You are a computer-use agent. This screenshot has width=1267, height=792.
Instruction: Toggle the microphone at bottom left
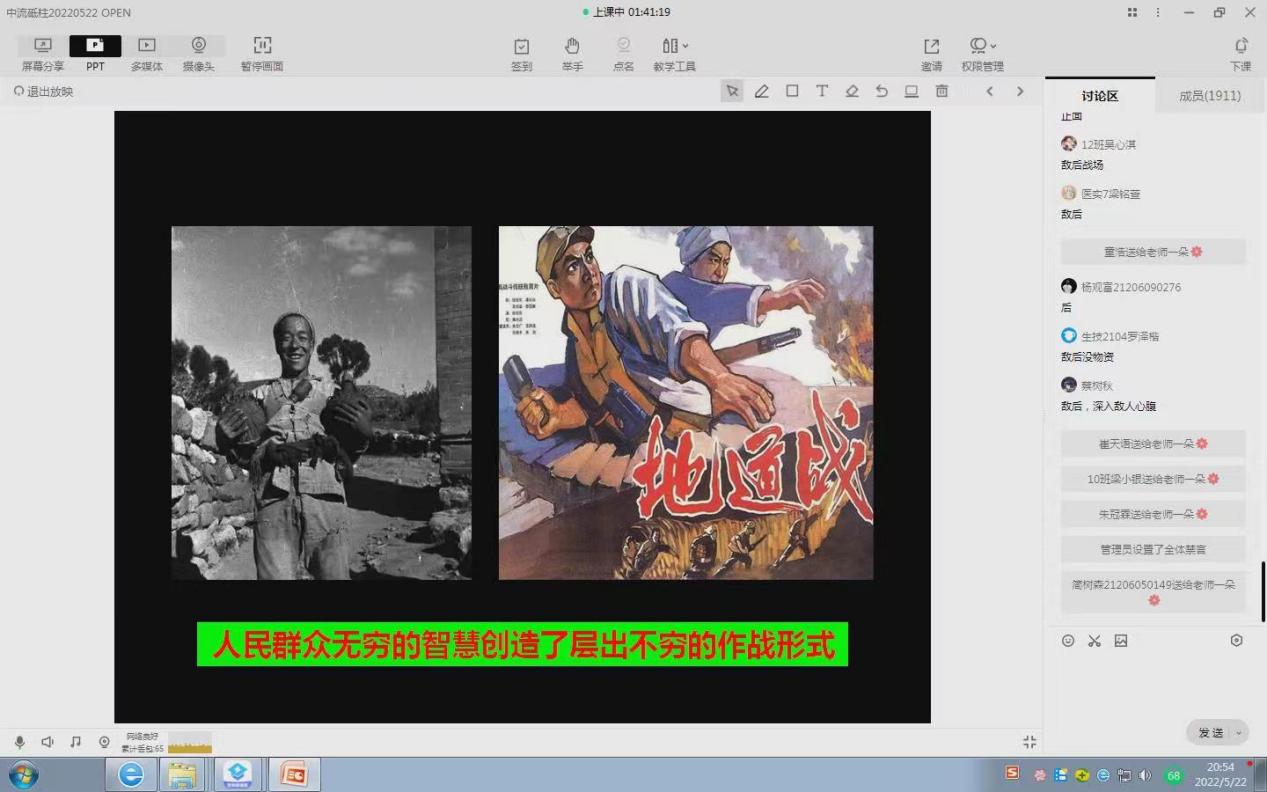tap(19, 742)
